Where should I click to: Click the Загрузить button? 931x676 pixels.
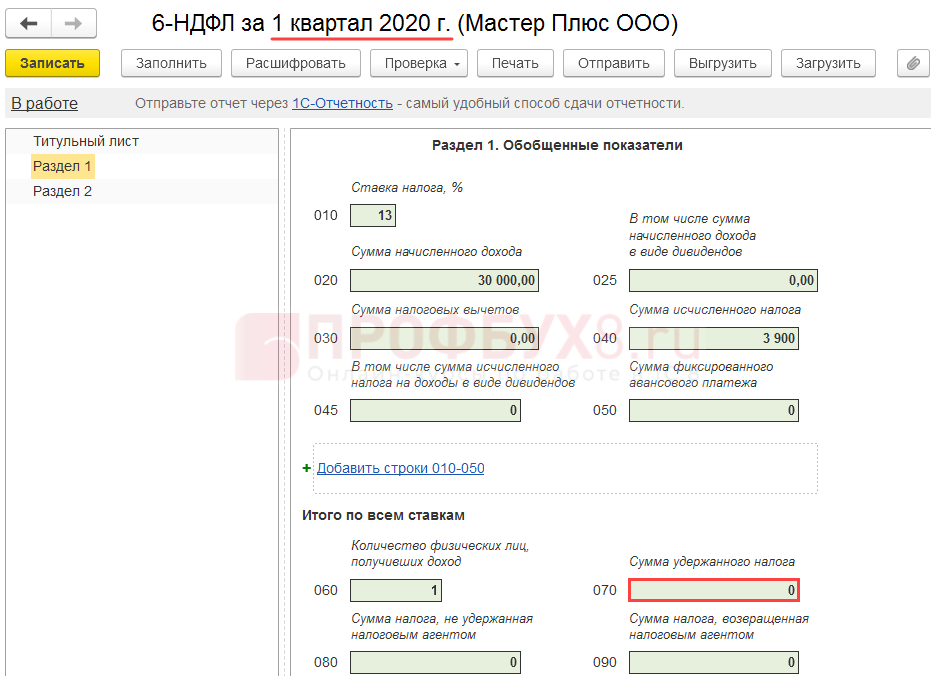pyautogui.click(x=828, y=63)
